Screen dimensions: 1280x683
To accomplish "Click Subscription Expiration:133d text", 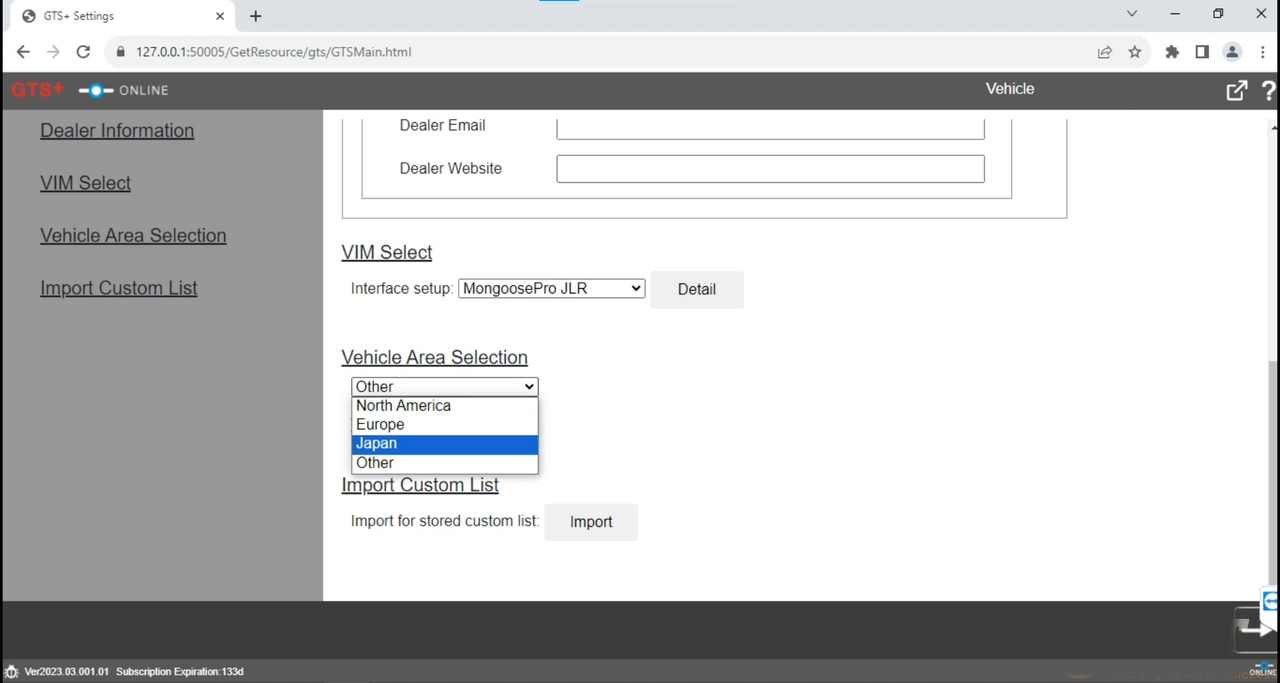I will 180,672.
